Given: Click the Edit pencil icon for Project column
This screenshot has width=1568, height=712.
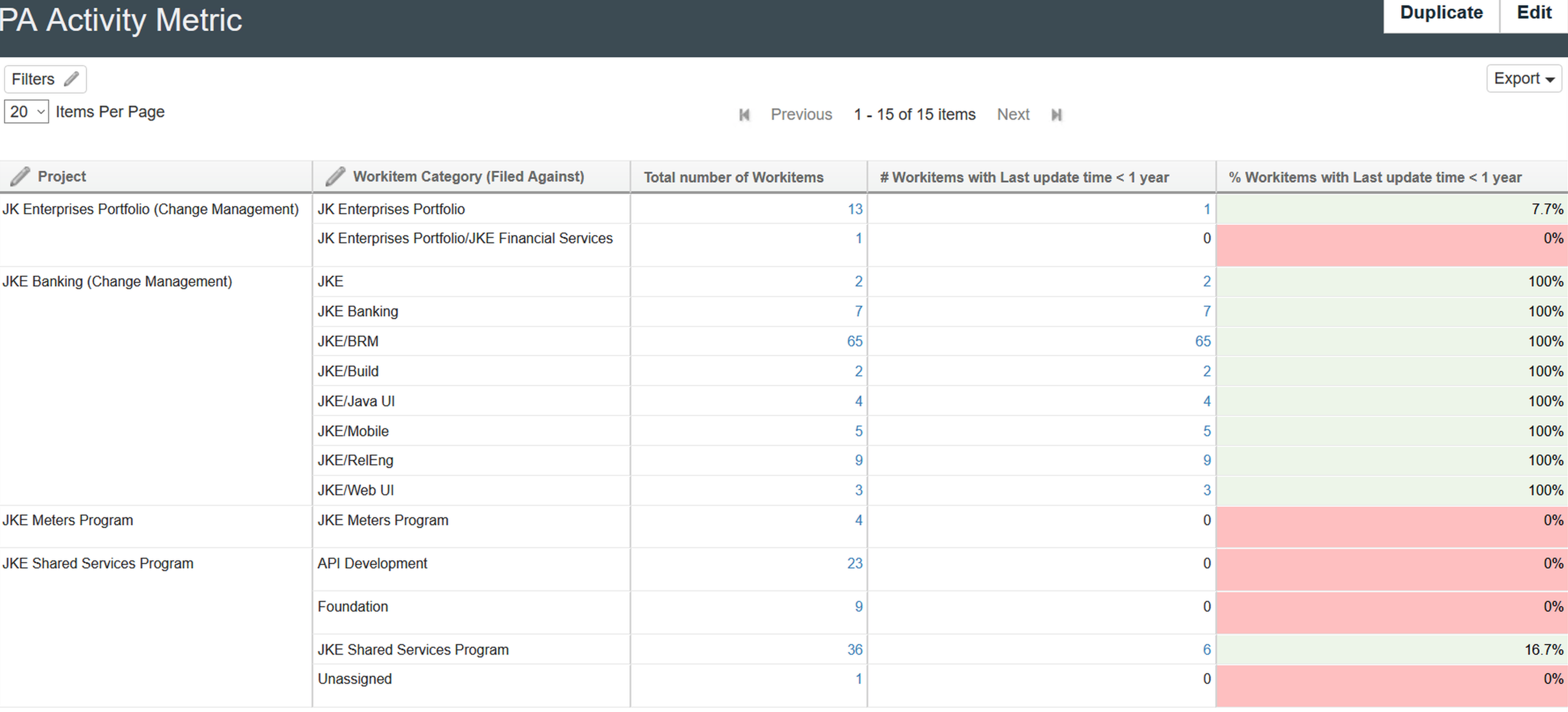Looking at the screenshot, I should pos(19,177).
